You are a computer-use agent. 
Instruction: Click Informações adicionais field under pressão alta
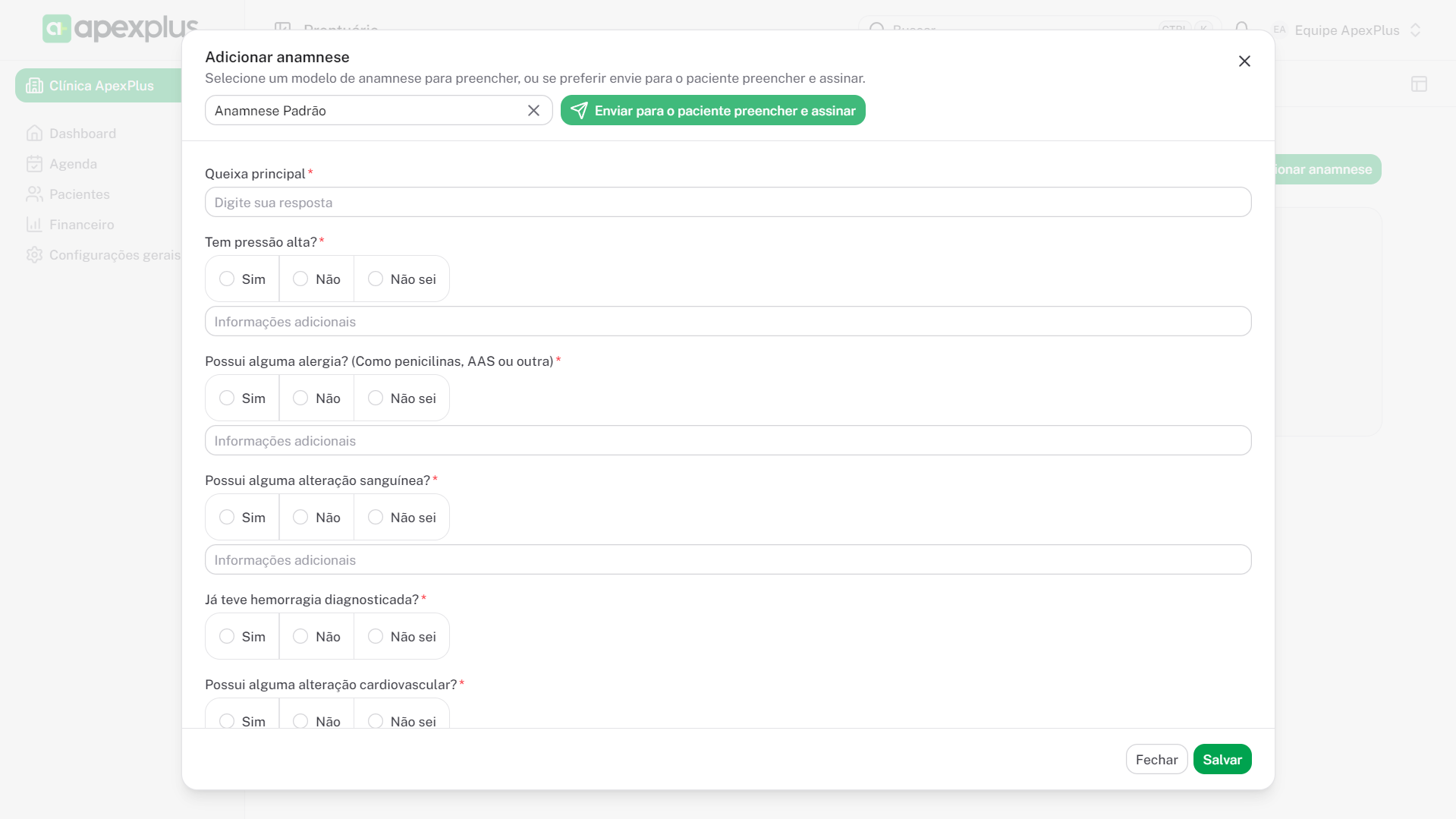(728, 322)
